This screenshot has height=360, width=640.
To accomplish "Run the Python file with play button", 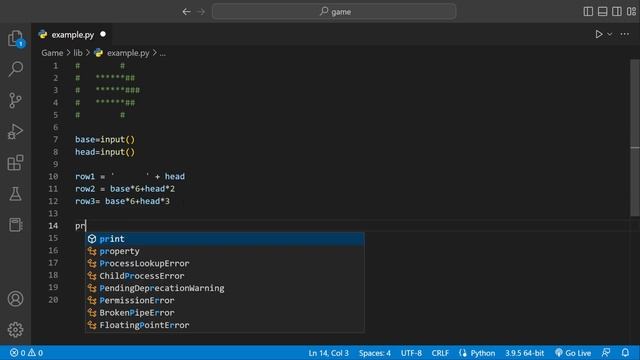I will [x=598, y=34].
